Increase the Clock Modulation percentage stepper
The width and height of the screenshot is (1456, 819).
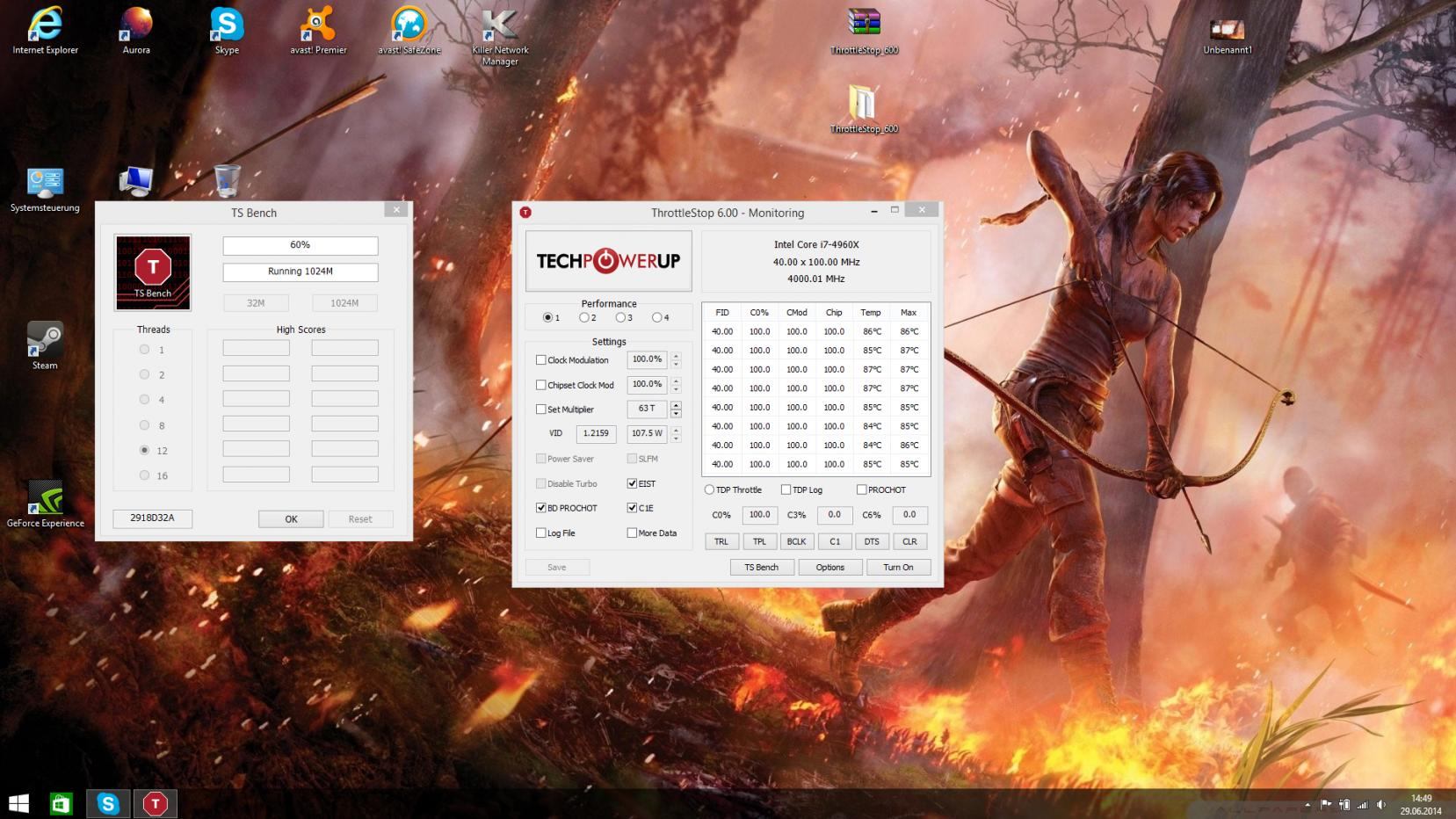676,356
